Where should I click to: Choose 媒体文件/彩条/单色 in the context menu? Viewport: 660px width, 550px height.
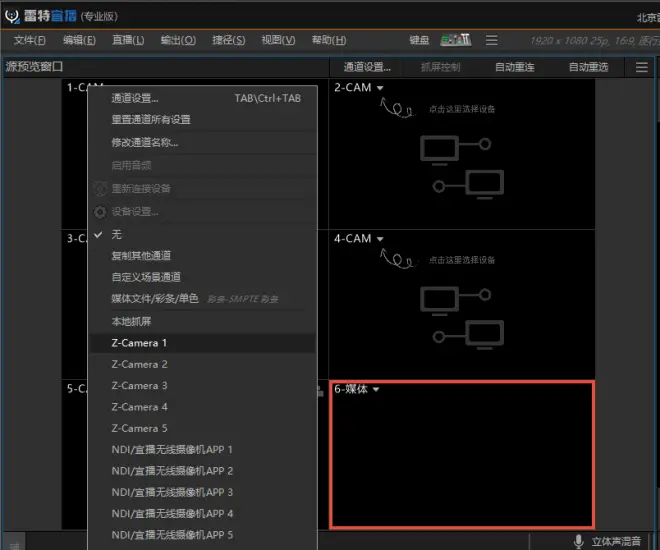point(203,299)
